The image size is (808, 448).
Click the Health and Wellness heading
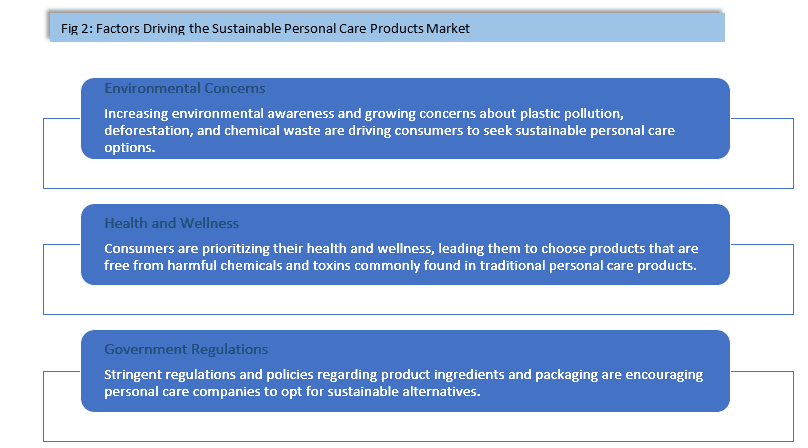click(171, 223)
